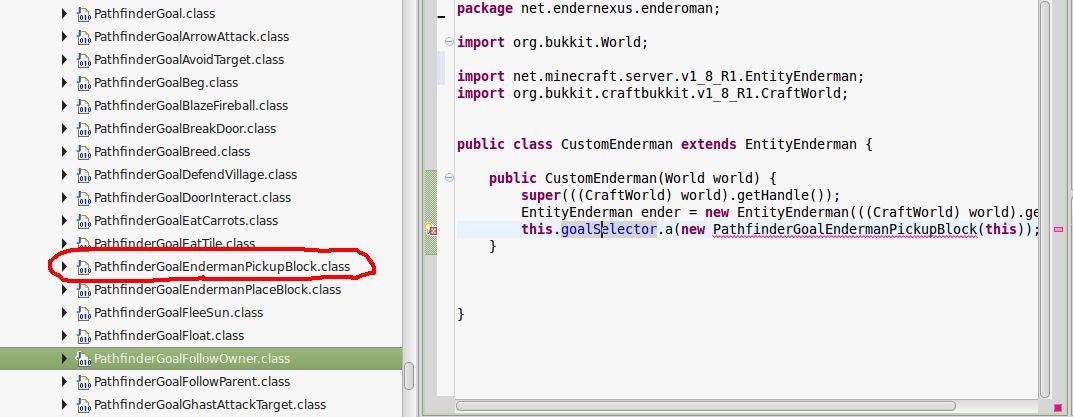Click class file icon of PathfinderGoalDefendVillage.class
The width and height of the screenshot is (1073, 417).
[83, 176]
